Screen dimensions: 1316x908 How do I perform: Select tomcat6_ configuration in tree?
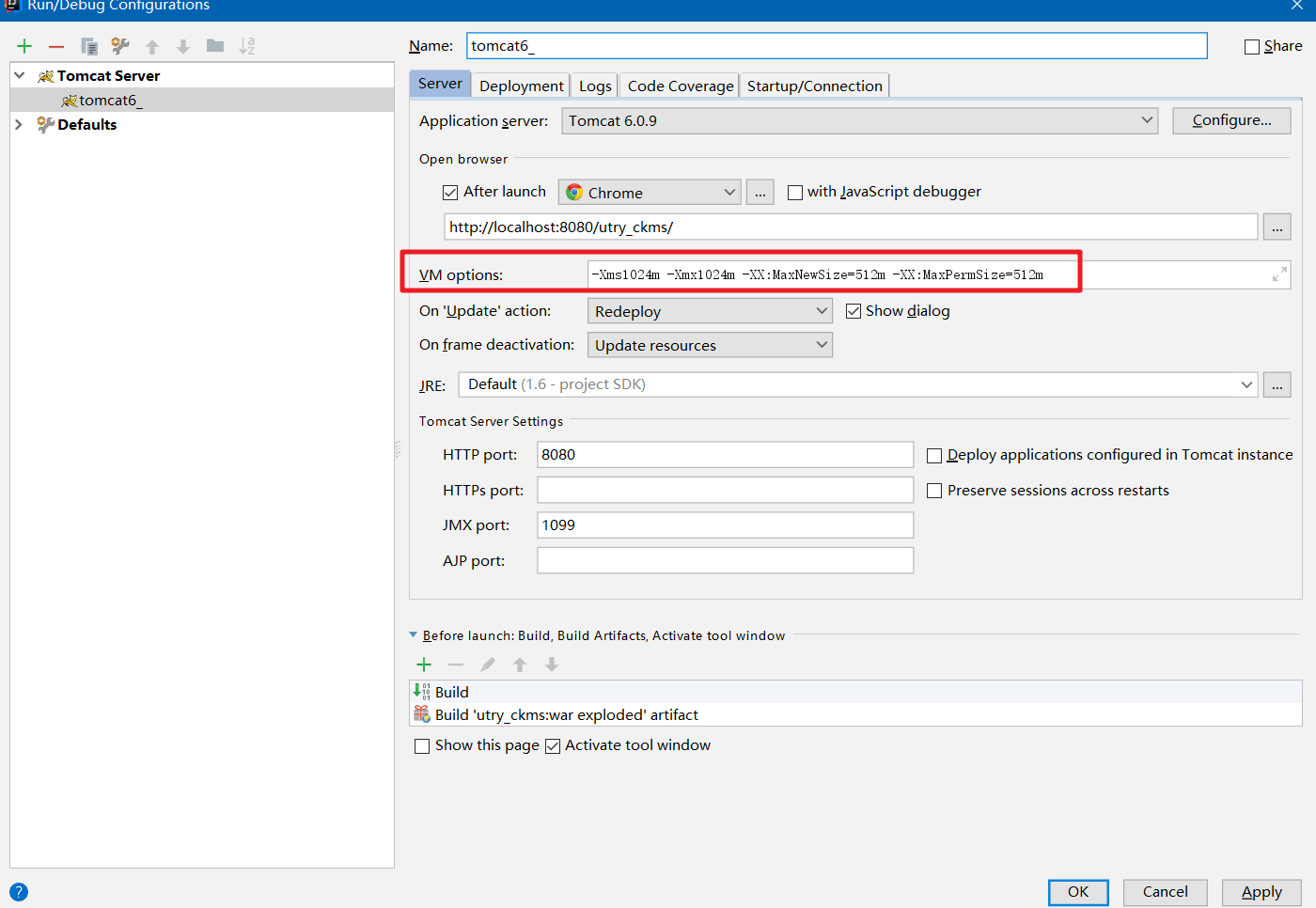201,100
